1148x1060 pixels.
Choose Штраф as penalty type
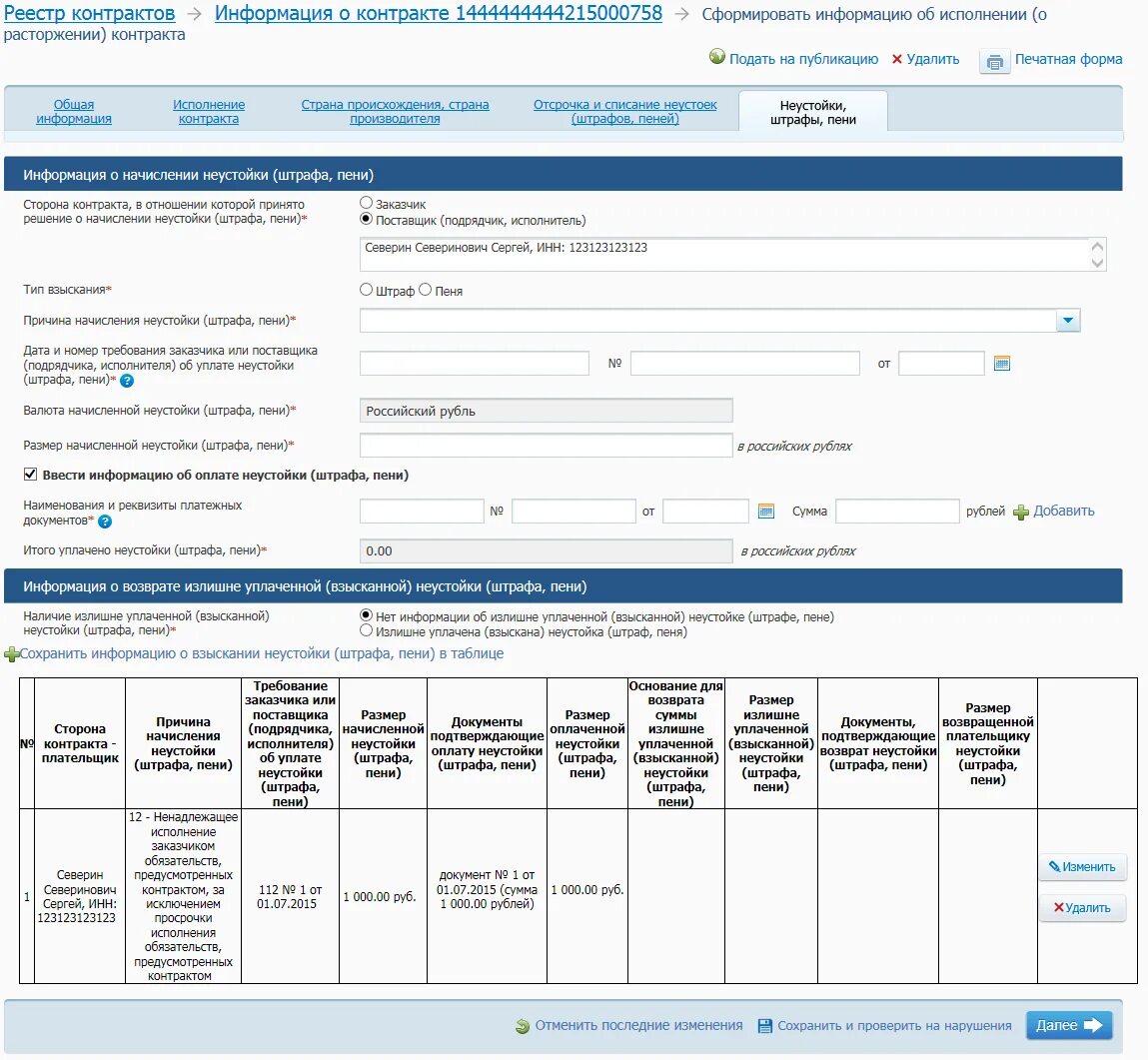(x=366, y=290)
